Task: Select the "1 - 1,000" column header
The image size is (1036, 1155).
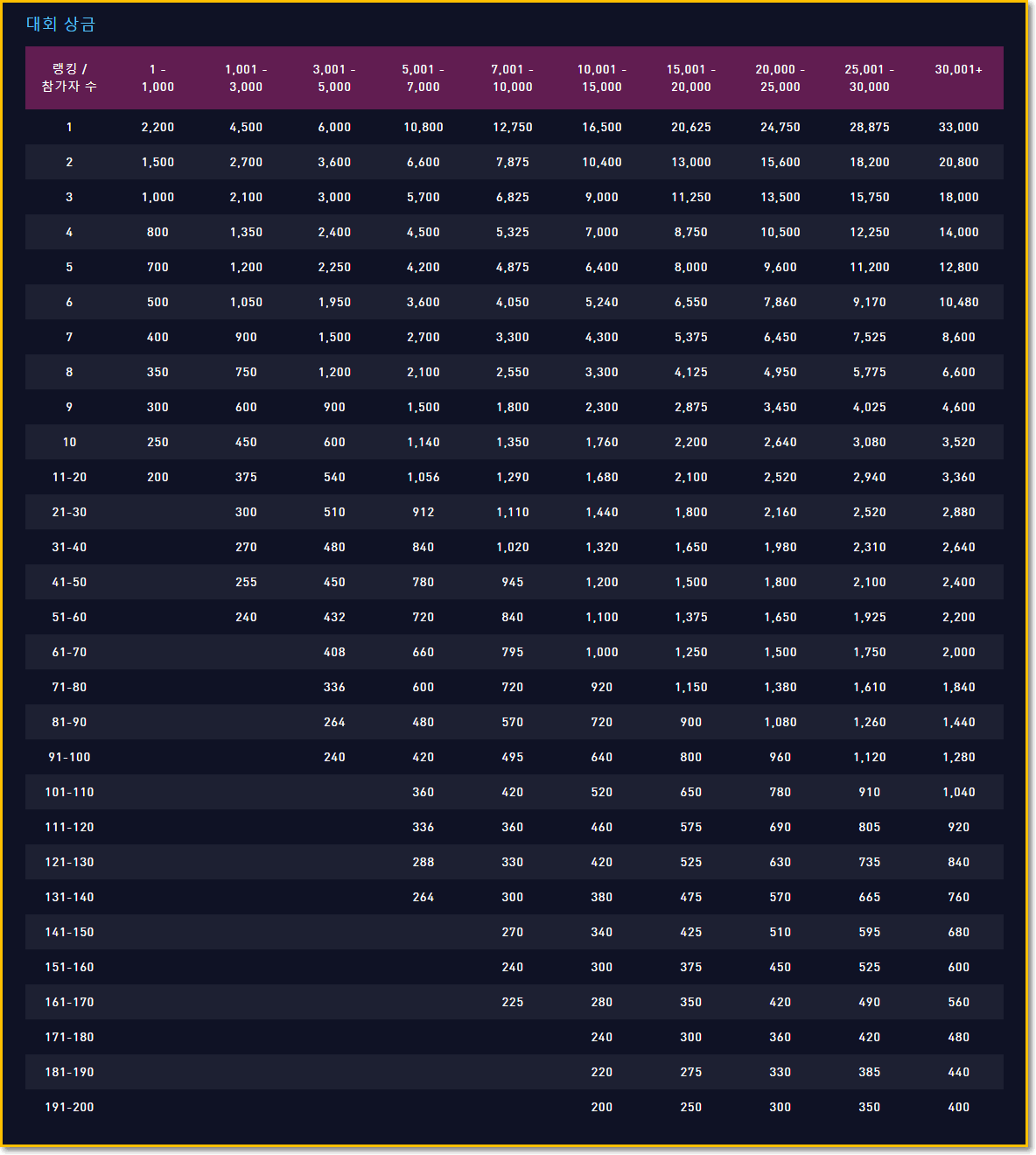Action: point(157,78)
